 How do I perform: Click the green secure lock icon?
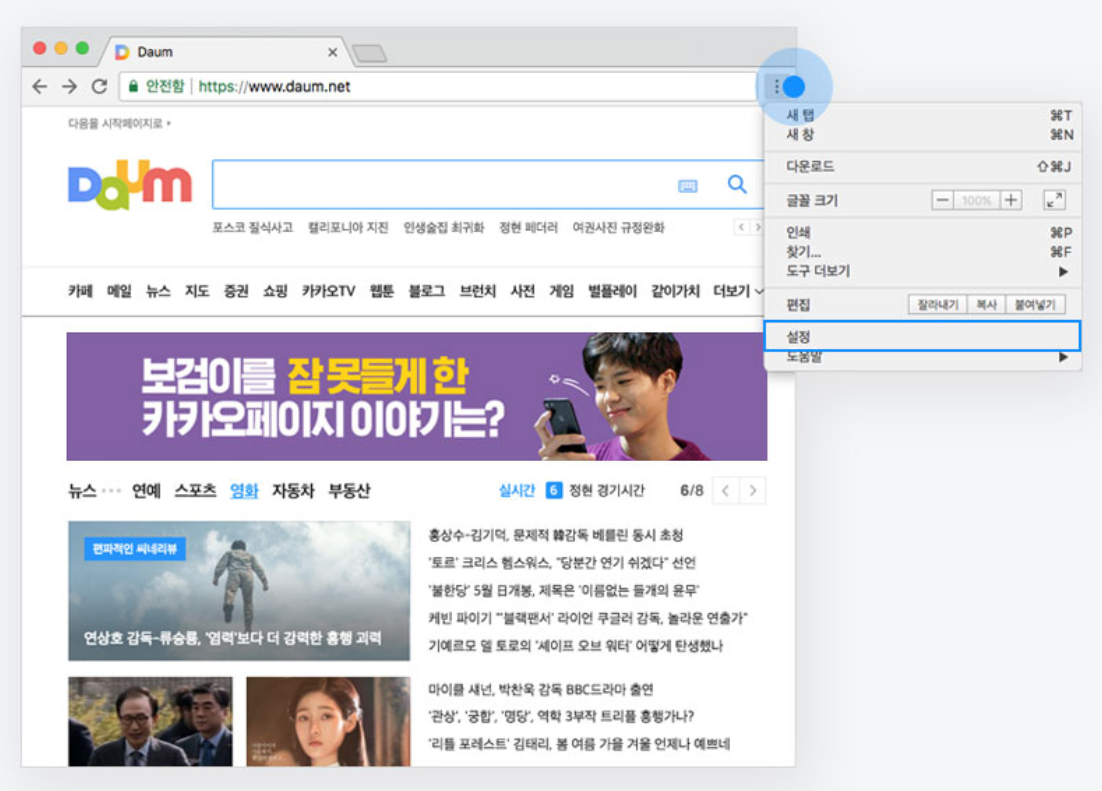tap(133, 86)
